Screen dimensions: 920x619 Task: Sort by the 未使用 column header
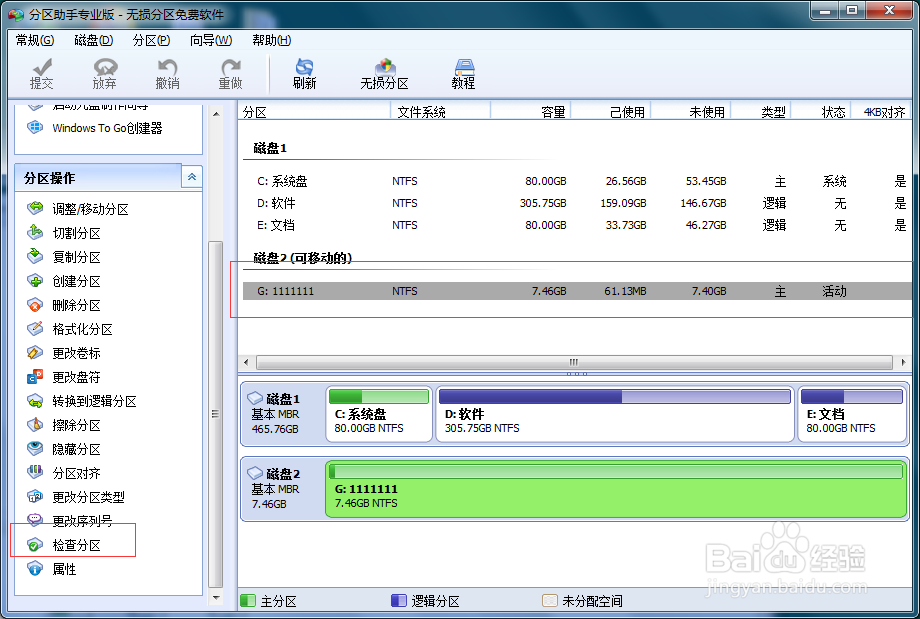point(690,111)
